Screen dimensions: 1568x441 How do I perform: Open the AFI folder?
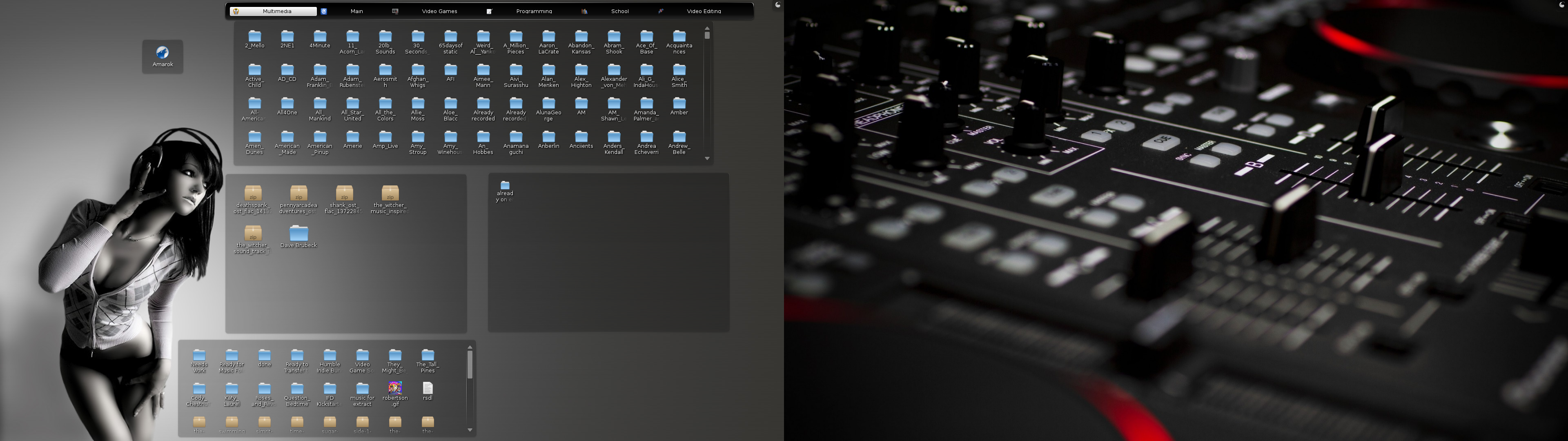[450, 73]
